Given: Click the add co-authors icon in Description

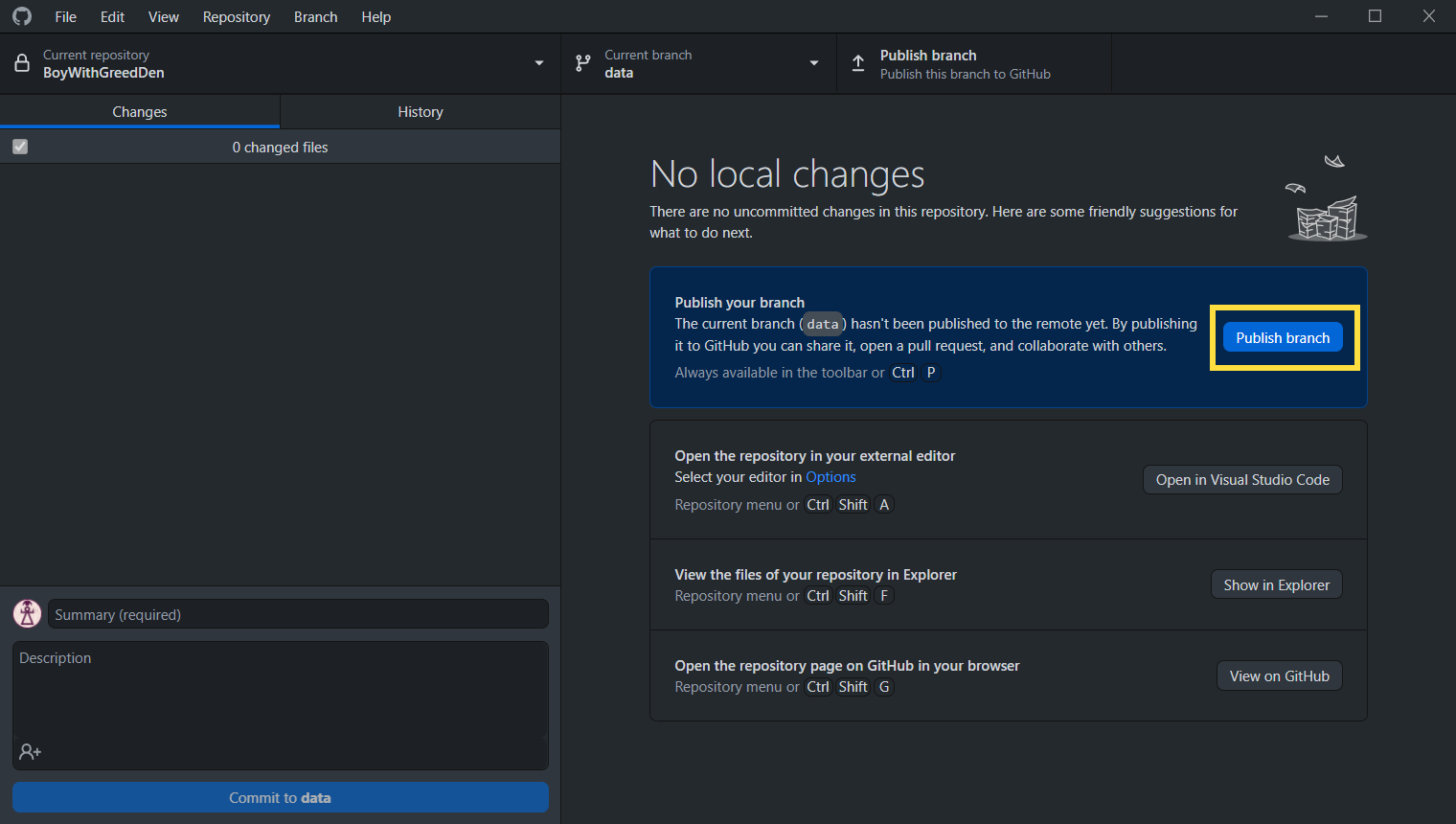Looking at the screenshot, I should click(x=31, y=752).
